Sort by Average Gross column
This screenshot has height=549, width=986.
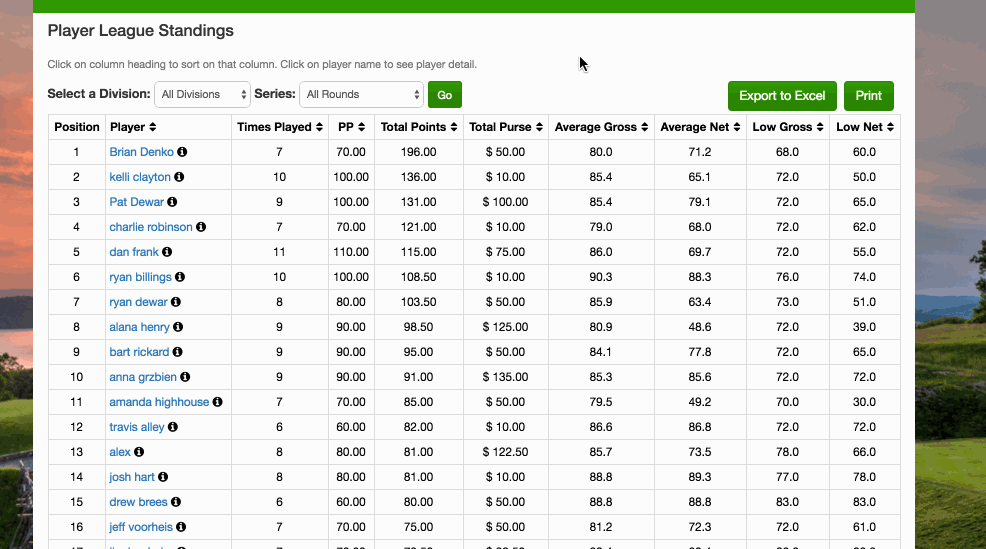pos(601,127)
